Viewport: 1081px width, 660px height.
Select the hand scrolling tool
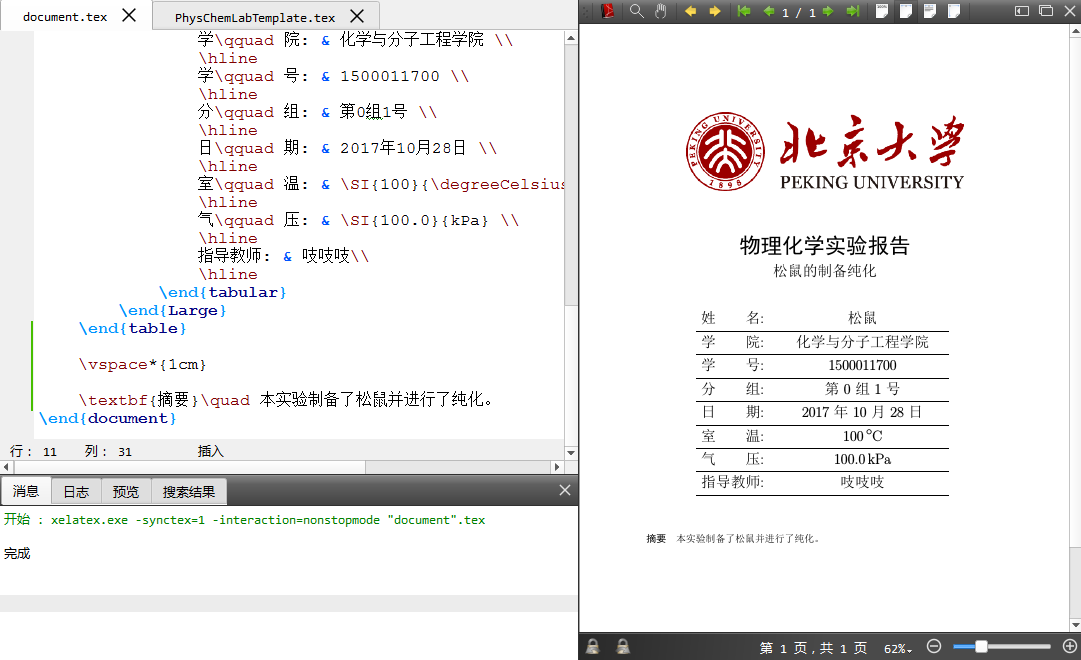661,11
